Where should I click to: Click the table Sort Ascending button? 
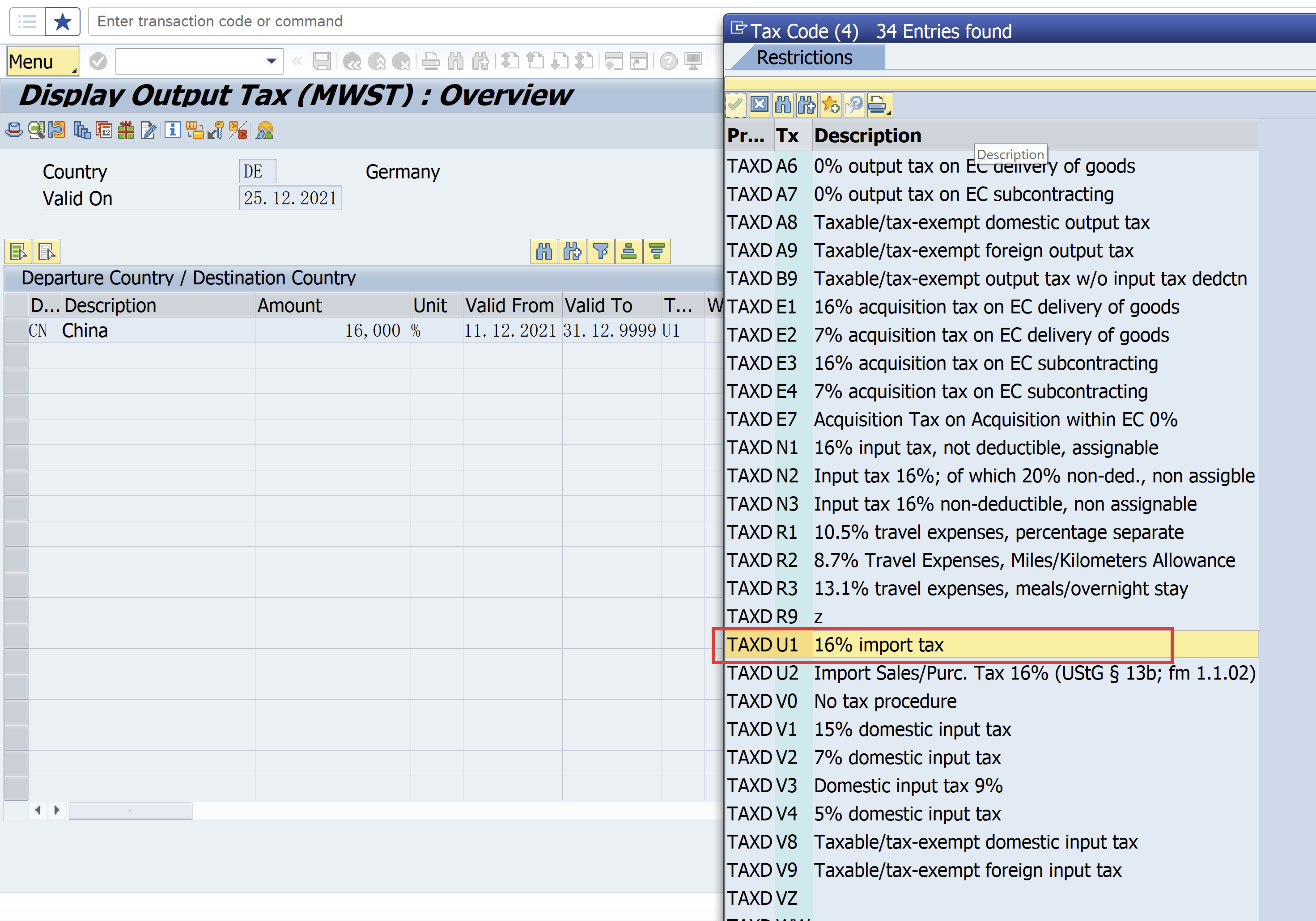coord(629,251)
